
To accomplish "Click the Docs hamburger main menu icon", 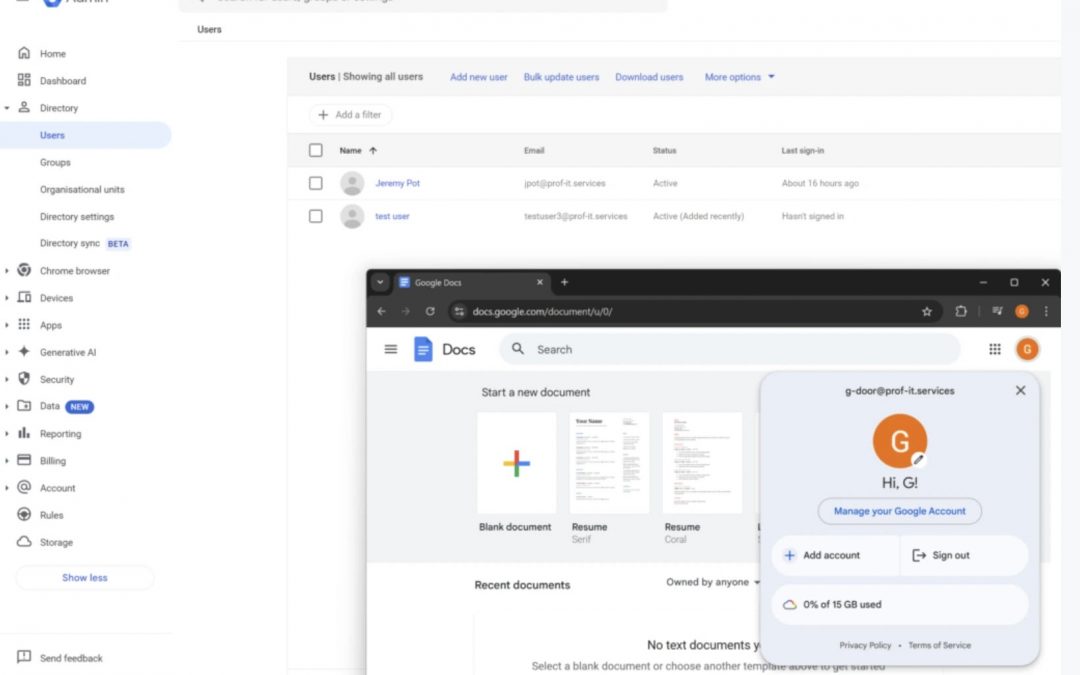I will [391, 349].
